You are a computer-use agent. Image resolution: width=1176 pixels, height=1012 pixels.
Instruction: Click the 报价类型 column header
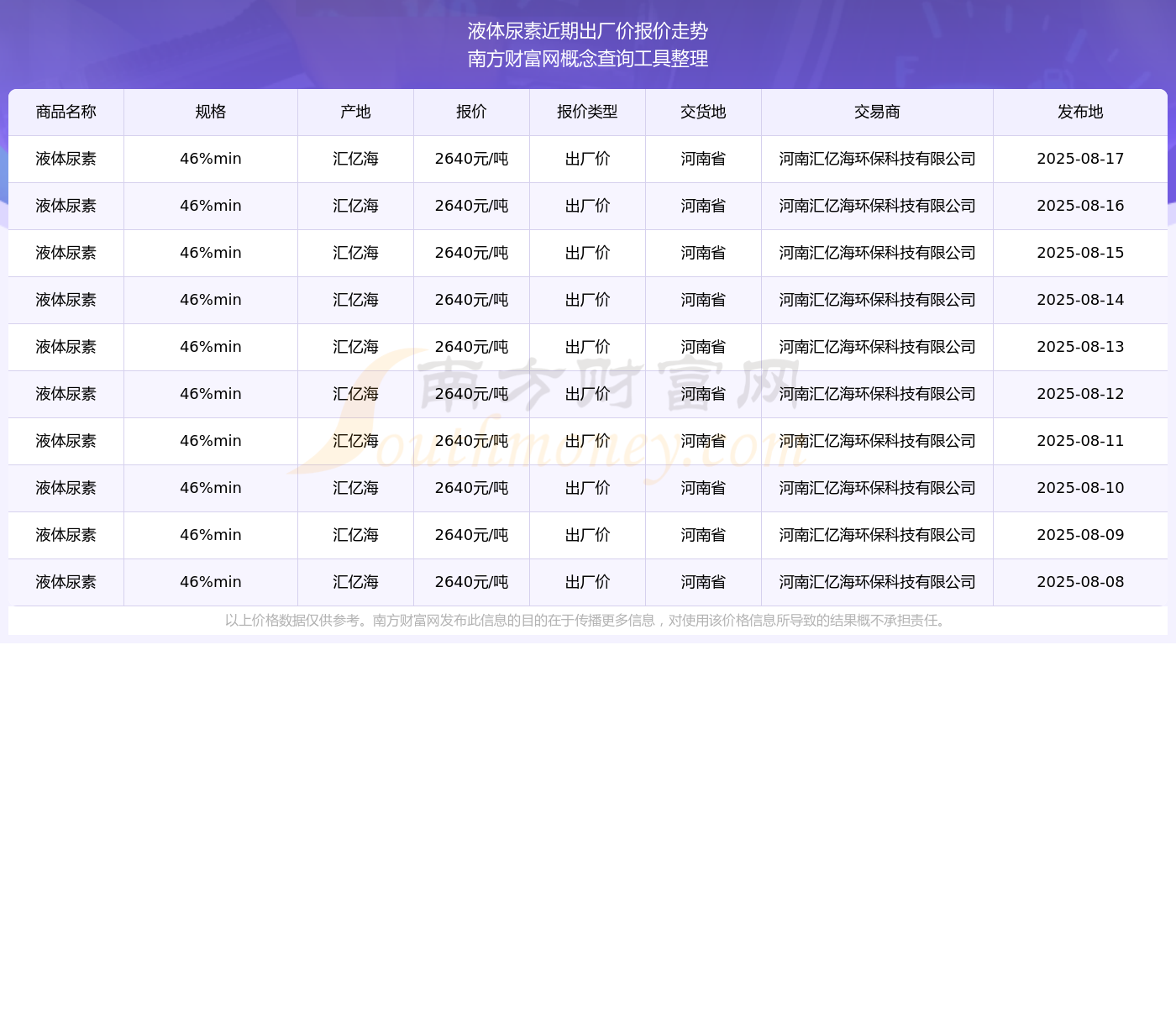coord(587,112)
